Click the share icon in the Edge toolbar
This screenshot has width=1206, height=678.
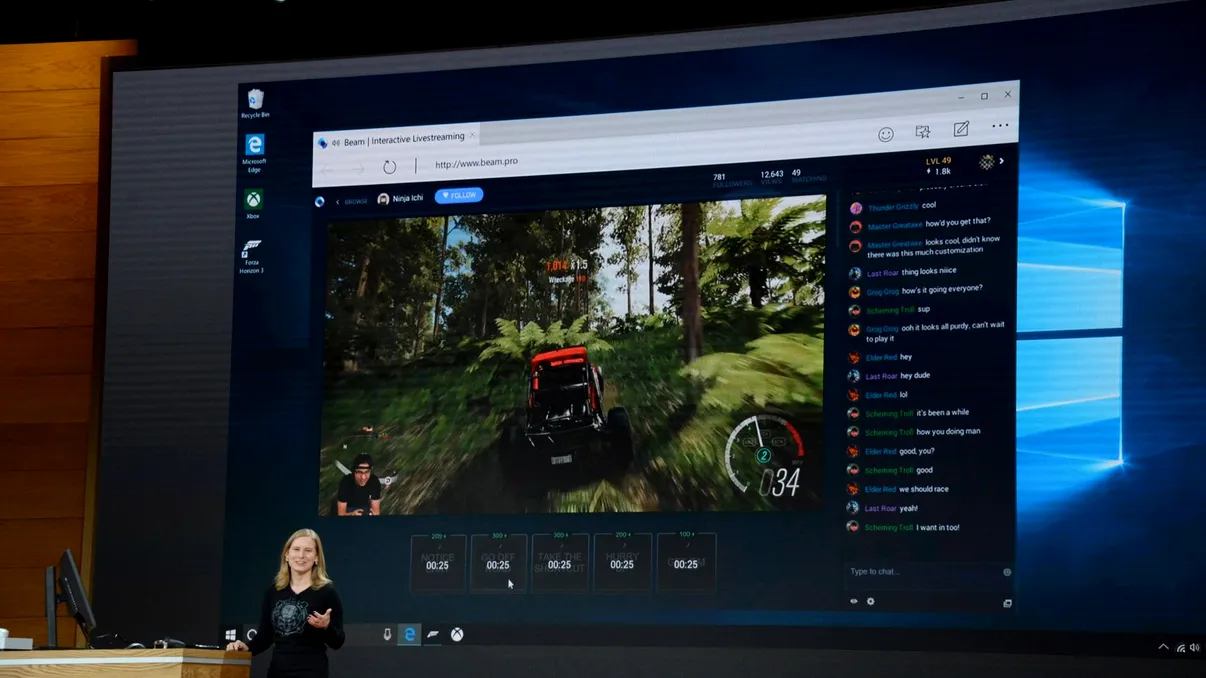click(922, 131)
